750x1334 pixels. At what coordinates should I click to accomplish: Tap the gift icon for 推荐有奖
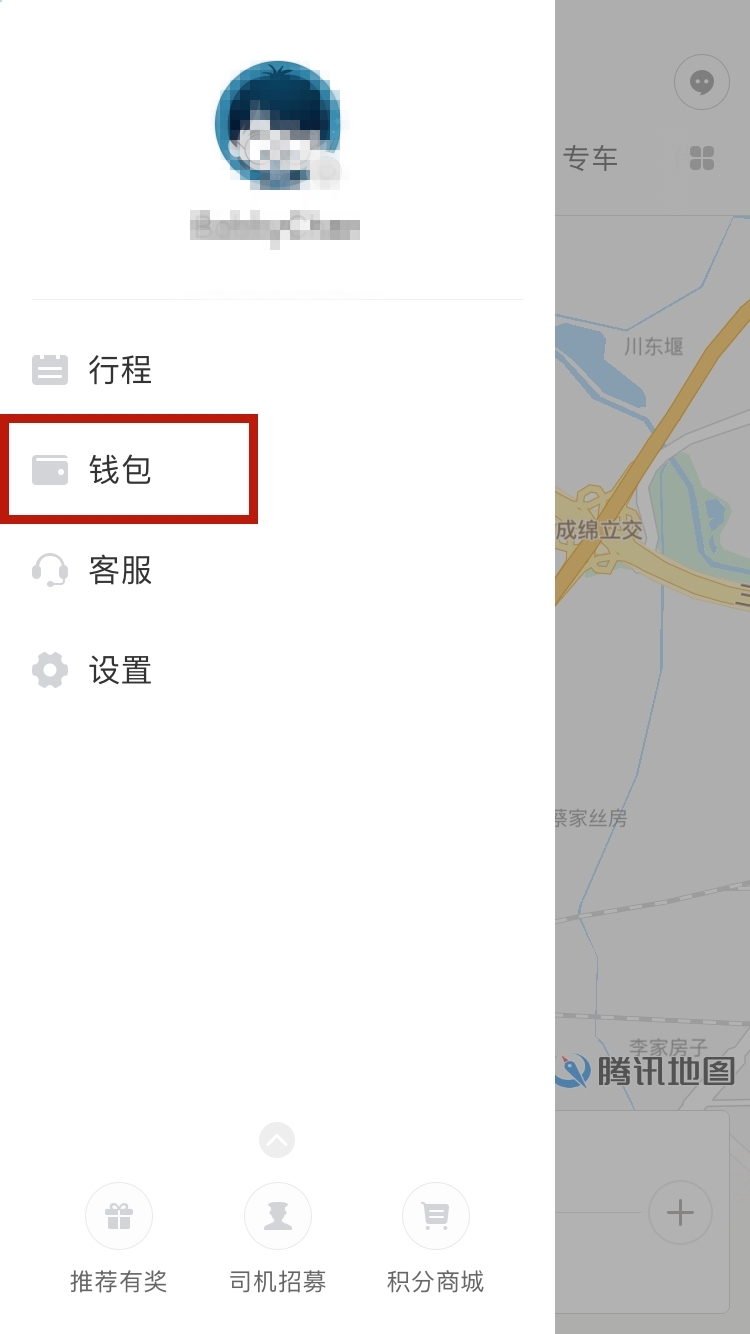pos(119,1216)
